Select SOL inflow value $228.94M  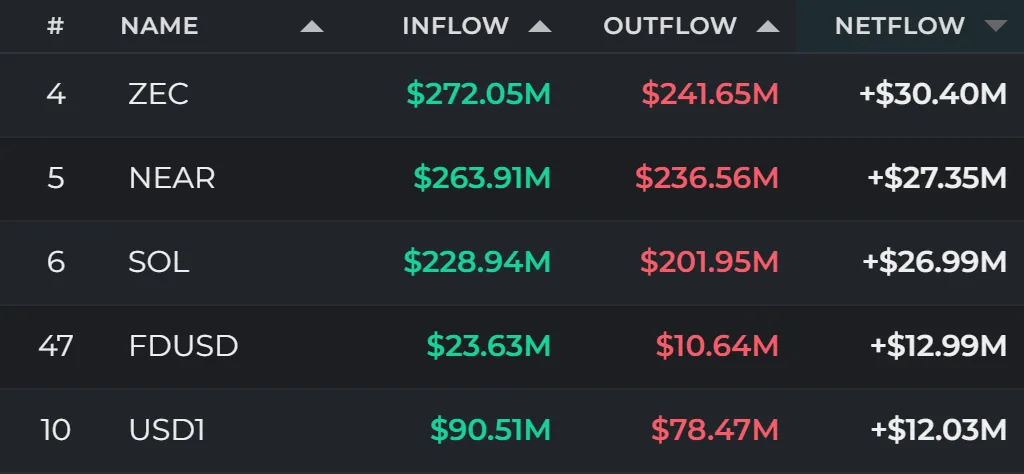477,262
